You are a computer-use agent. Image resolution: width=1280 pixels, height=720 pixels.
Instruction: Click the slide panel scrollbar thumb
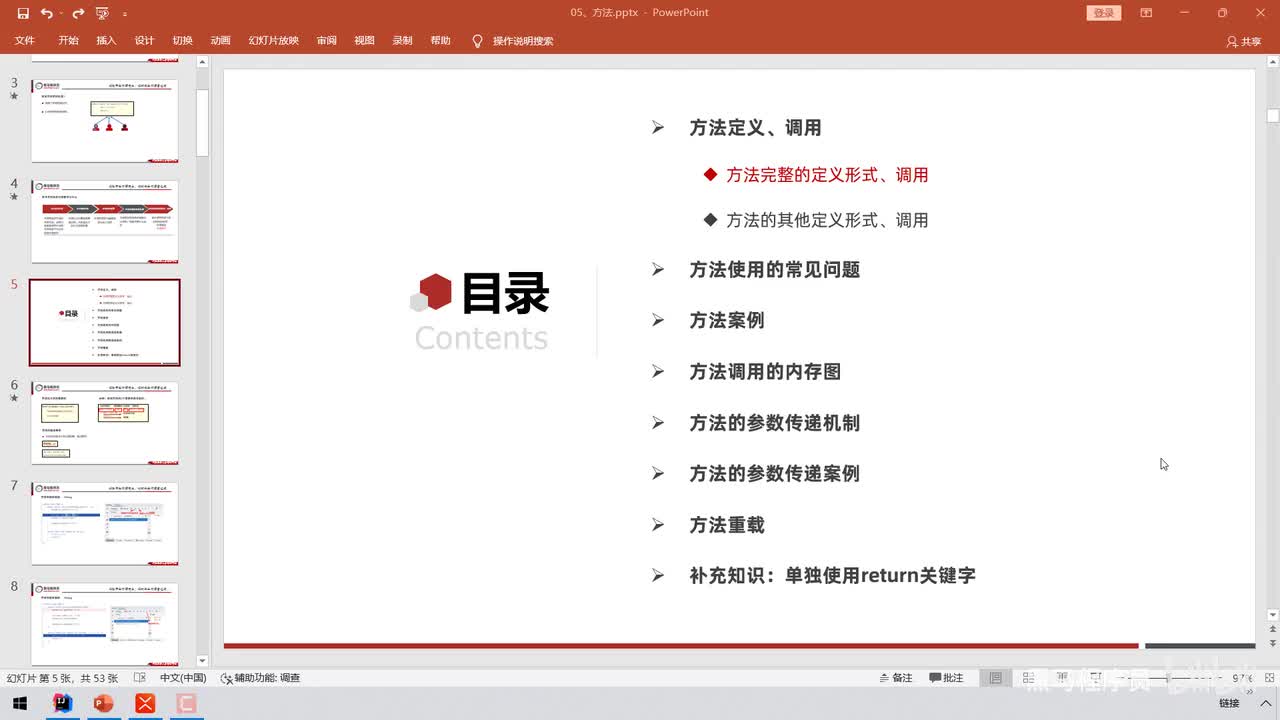[202, 123]
